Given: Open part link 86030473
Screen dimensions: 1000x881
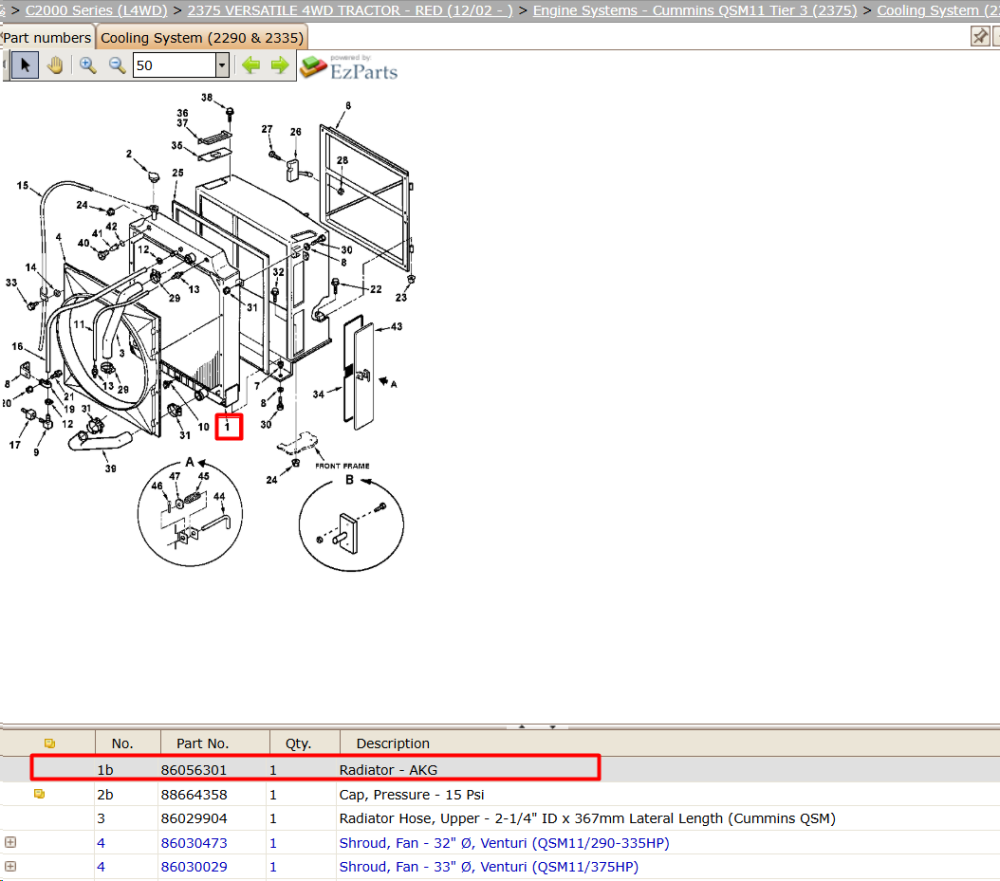Looking at the screenshot, I should click(194, 843).
